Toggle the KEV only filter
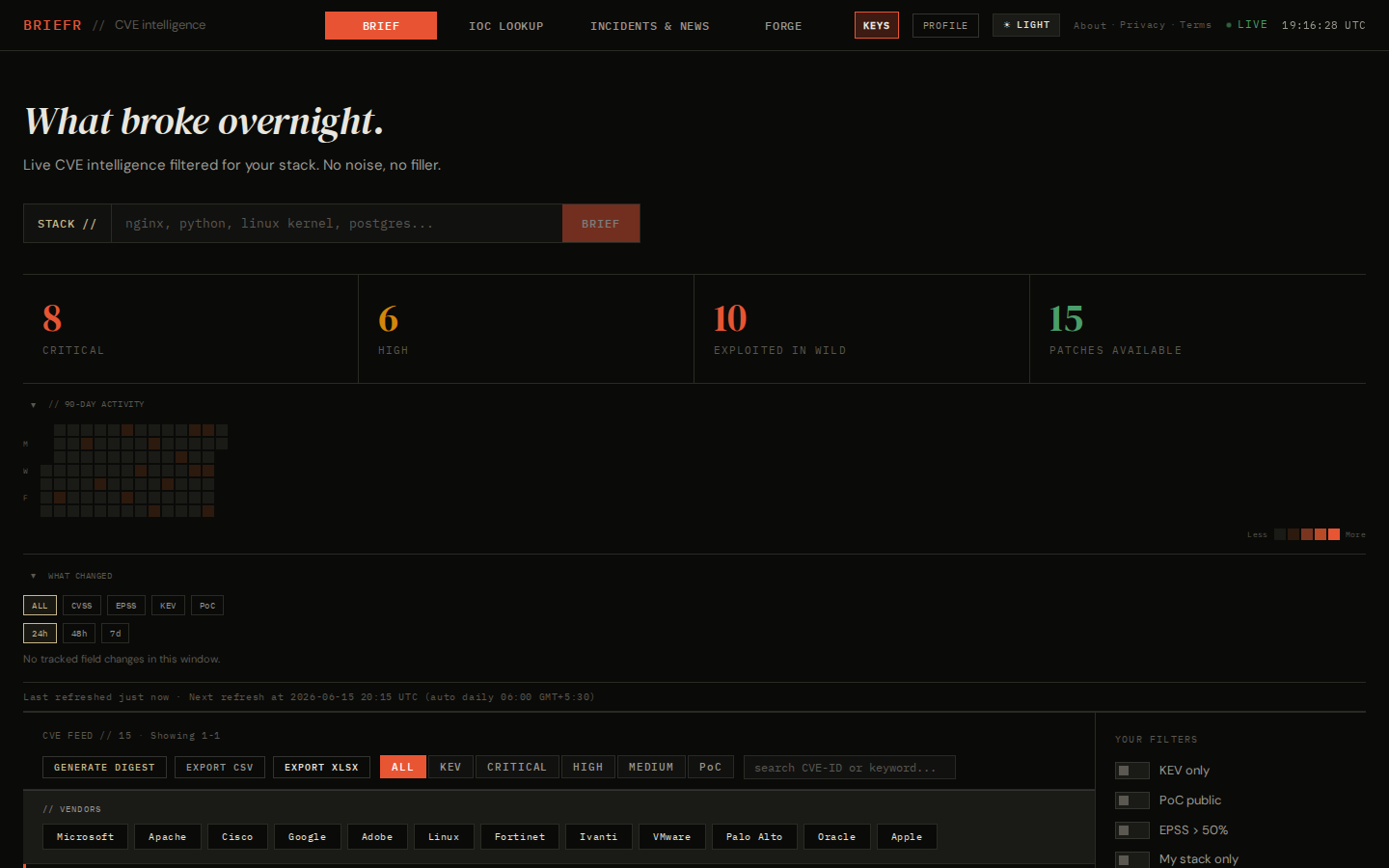The width and height of the screenshot is (1389, 868). click(x=1132, y=771)
